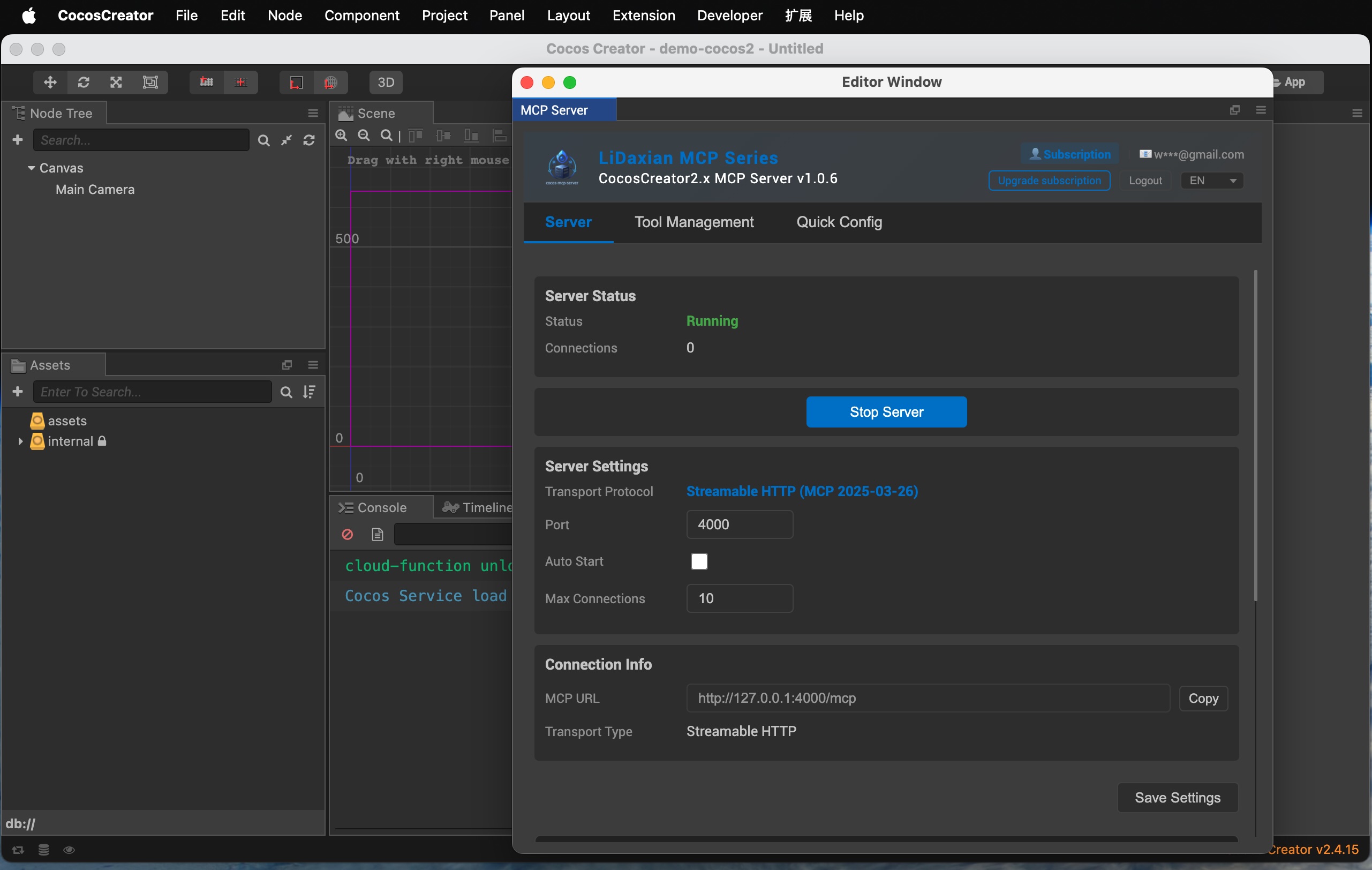The height and width of the screenshot is (870, 1372).
Task: Expand the internal folder
Action: (x=20, y=441)
